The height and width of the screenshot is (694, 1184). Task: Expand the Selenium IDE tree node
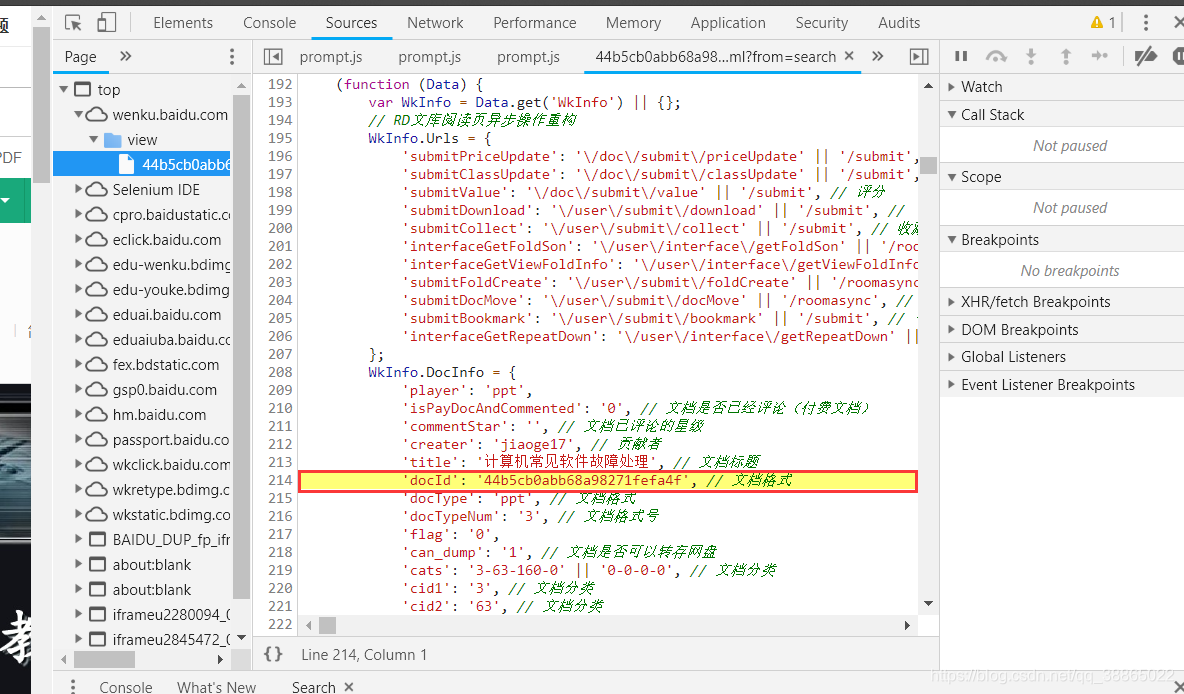79,189
